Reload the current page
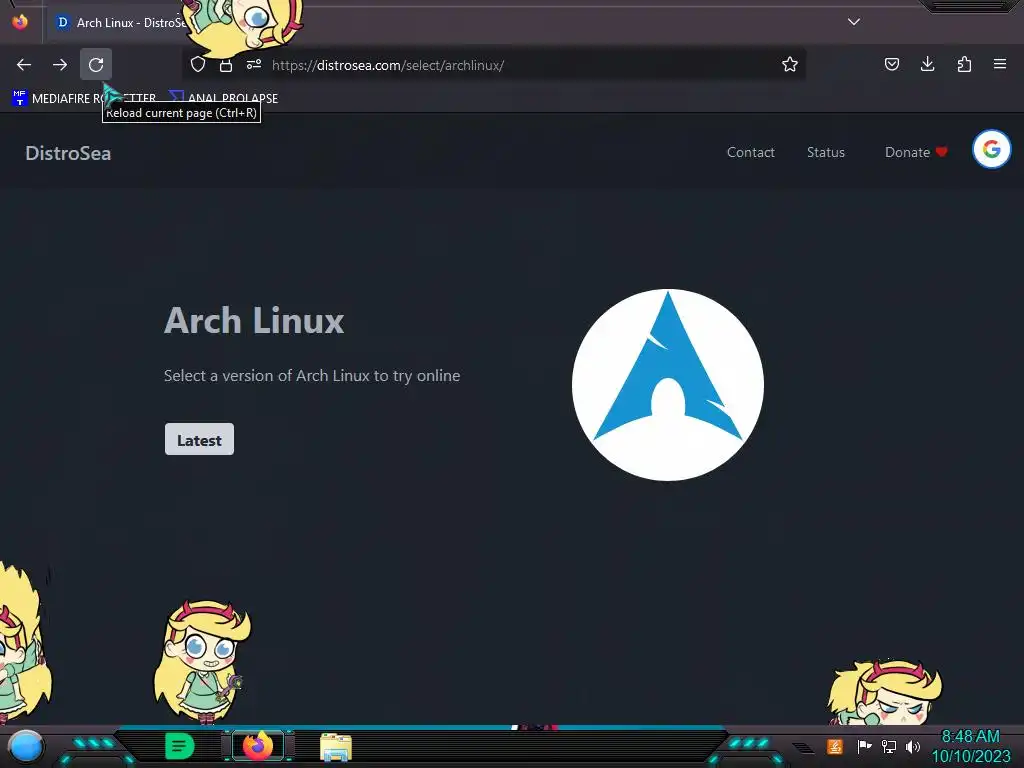Screen dimensions: 1024x768 click(x=96, y=65)
